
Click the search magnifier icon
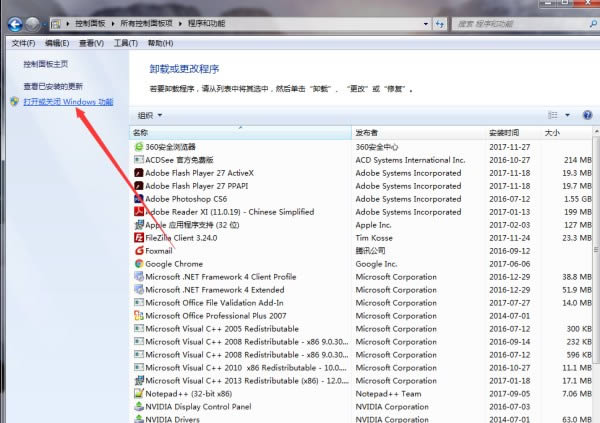point(593,24)
